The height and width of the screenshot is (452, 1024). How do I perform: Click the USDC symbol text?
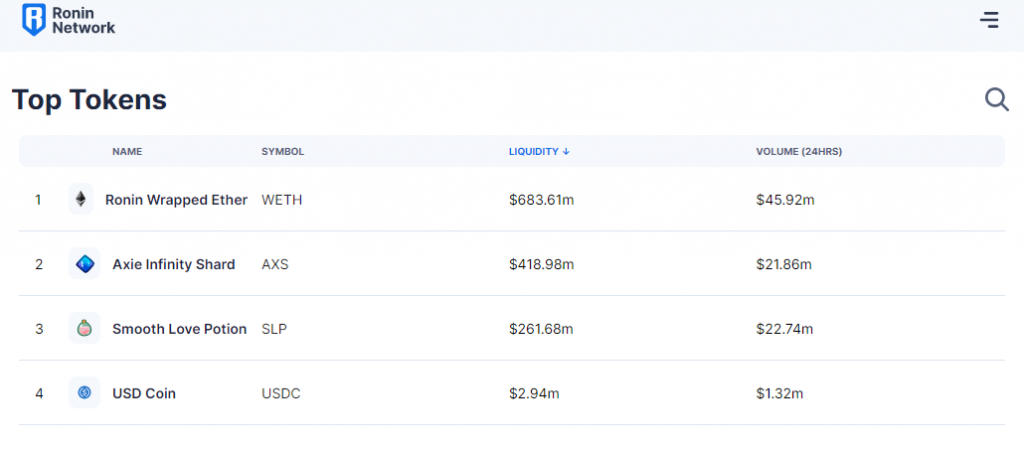click(x=280, y=393)
